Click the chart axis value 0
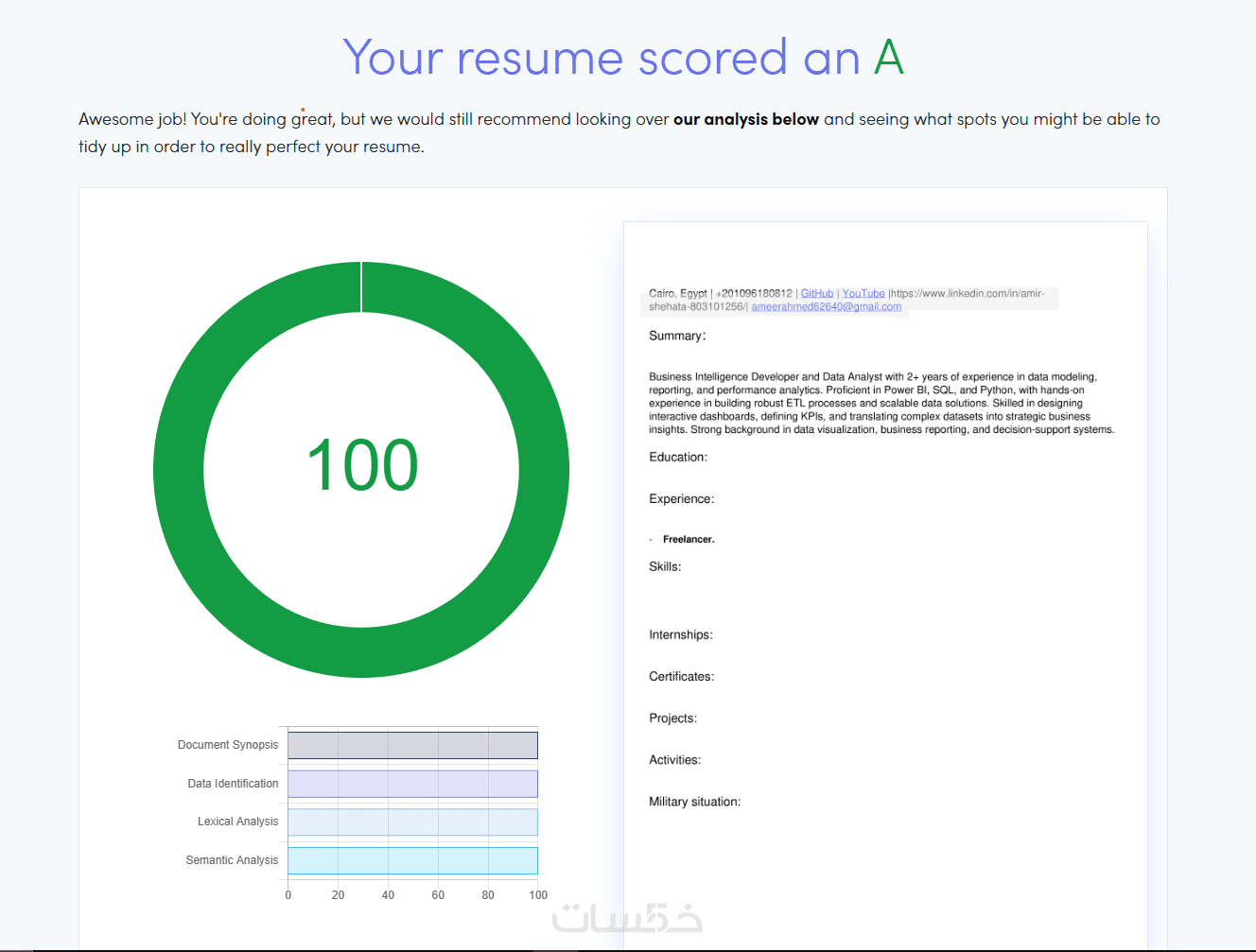The height and width of the screenshot is (952, 1256). pyautogui.click(x=288, y=895)
